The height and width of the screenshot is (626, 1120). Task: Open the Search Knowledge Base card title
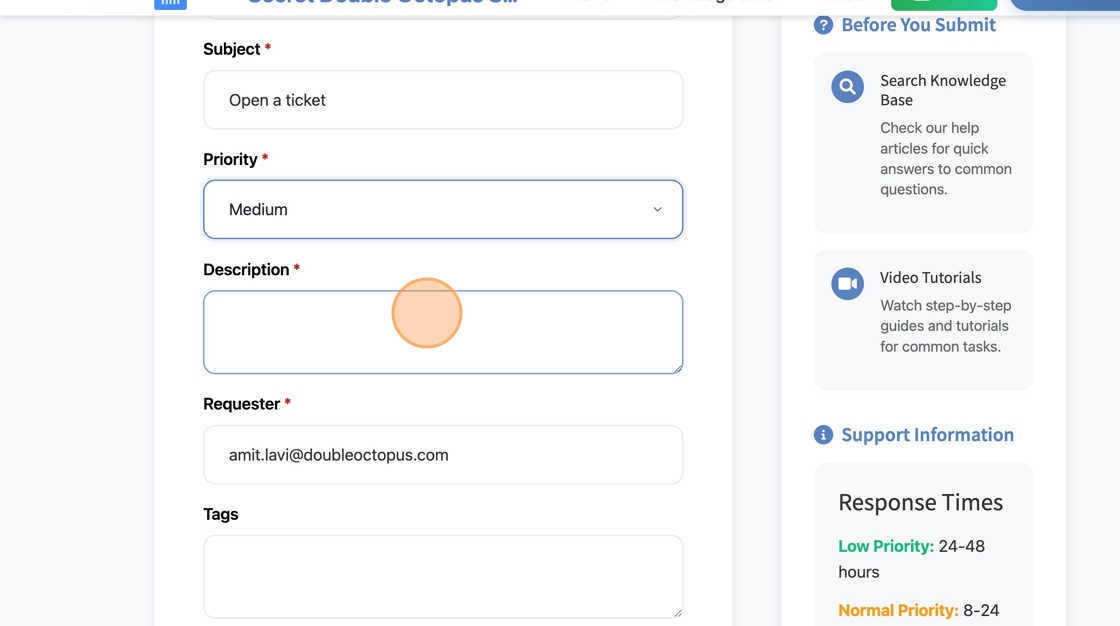(942, 90)
